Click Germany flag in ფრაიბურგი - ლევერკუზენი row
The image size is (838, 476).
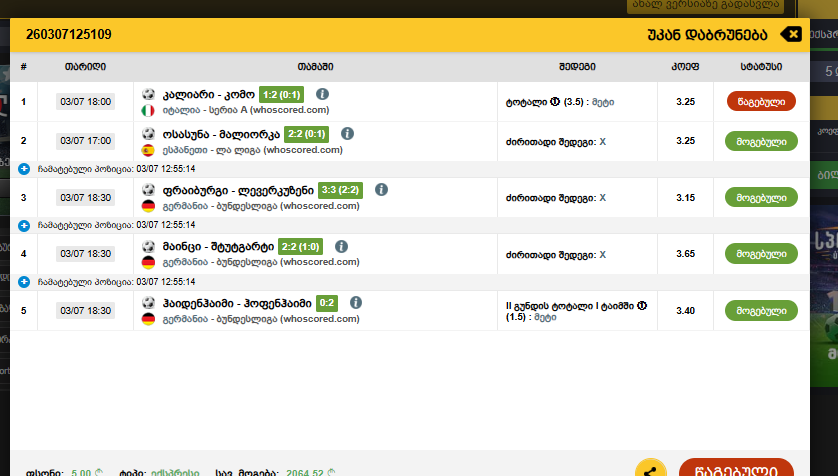(x=148, y=206)
